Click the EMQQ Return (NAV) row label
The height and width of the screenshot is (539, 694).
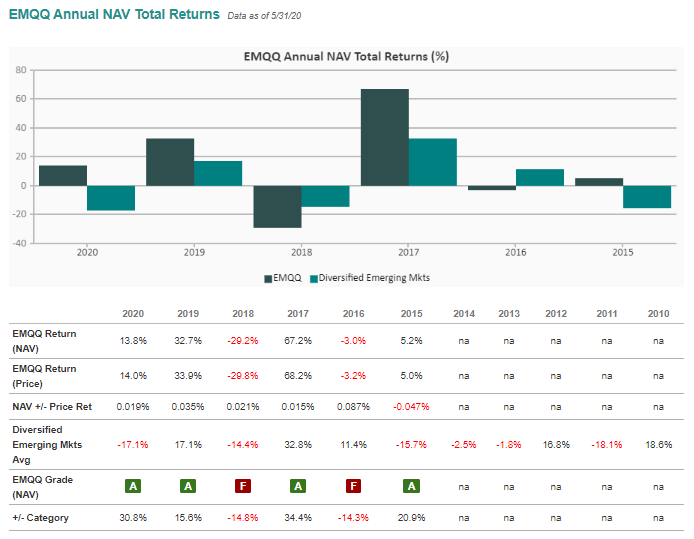tap(44, 341)
